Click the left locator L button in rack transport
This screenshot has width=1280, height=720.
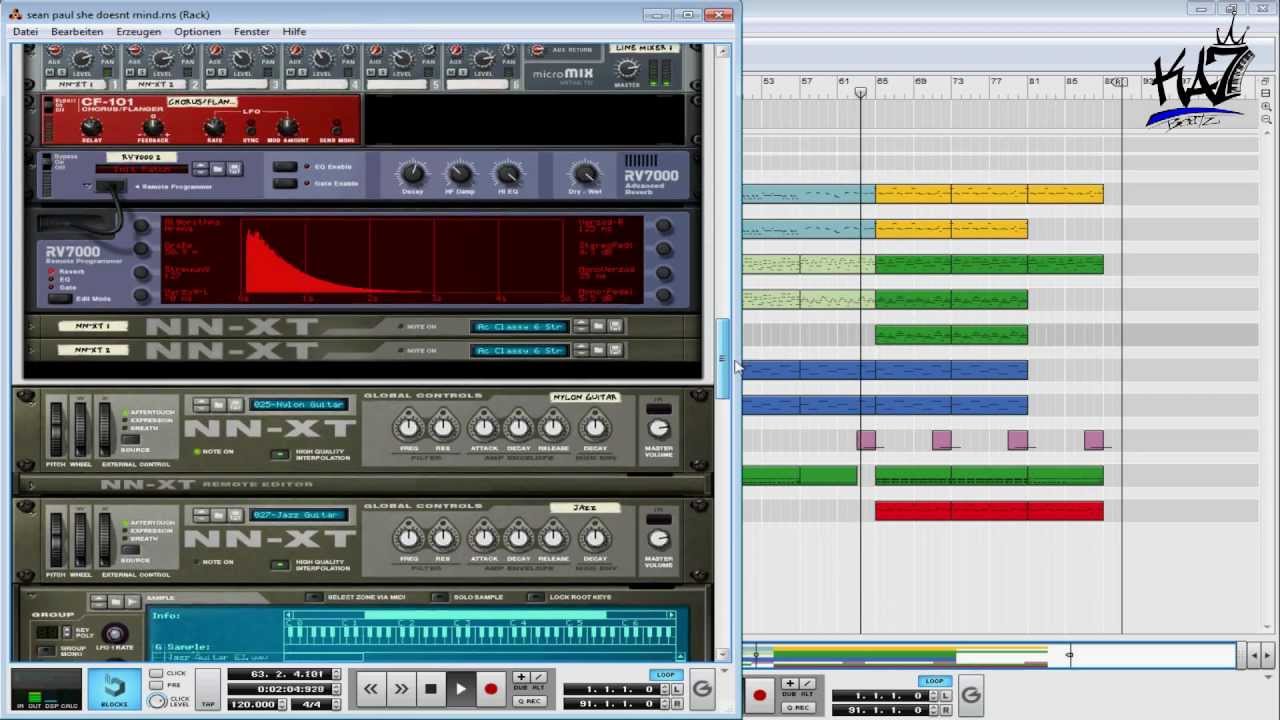(x=677, y=689)
